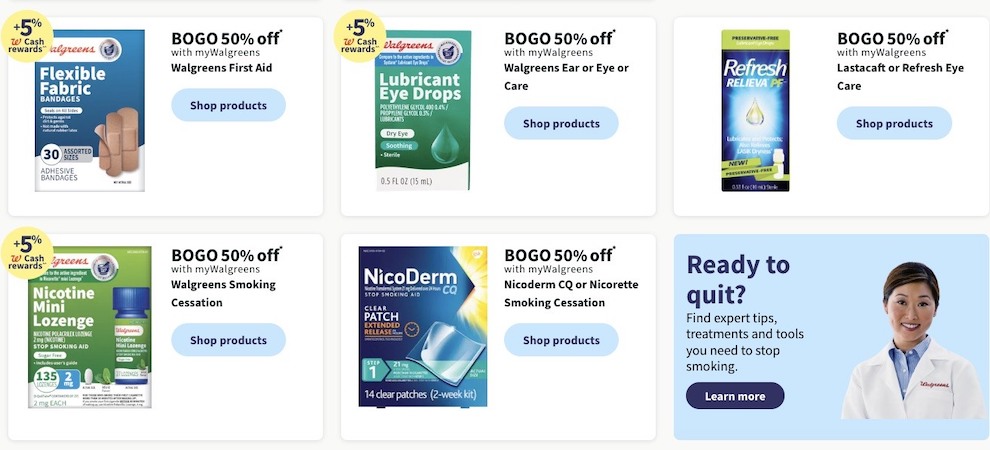Viewport: 990px width, 450px height.
Task: Select the Refresh Relieva PF product image
Action: 755,110
